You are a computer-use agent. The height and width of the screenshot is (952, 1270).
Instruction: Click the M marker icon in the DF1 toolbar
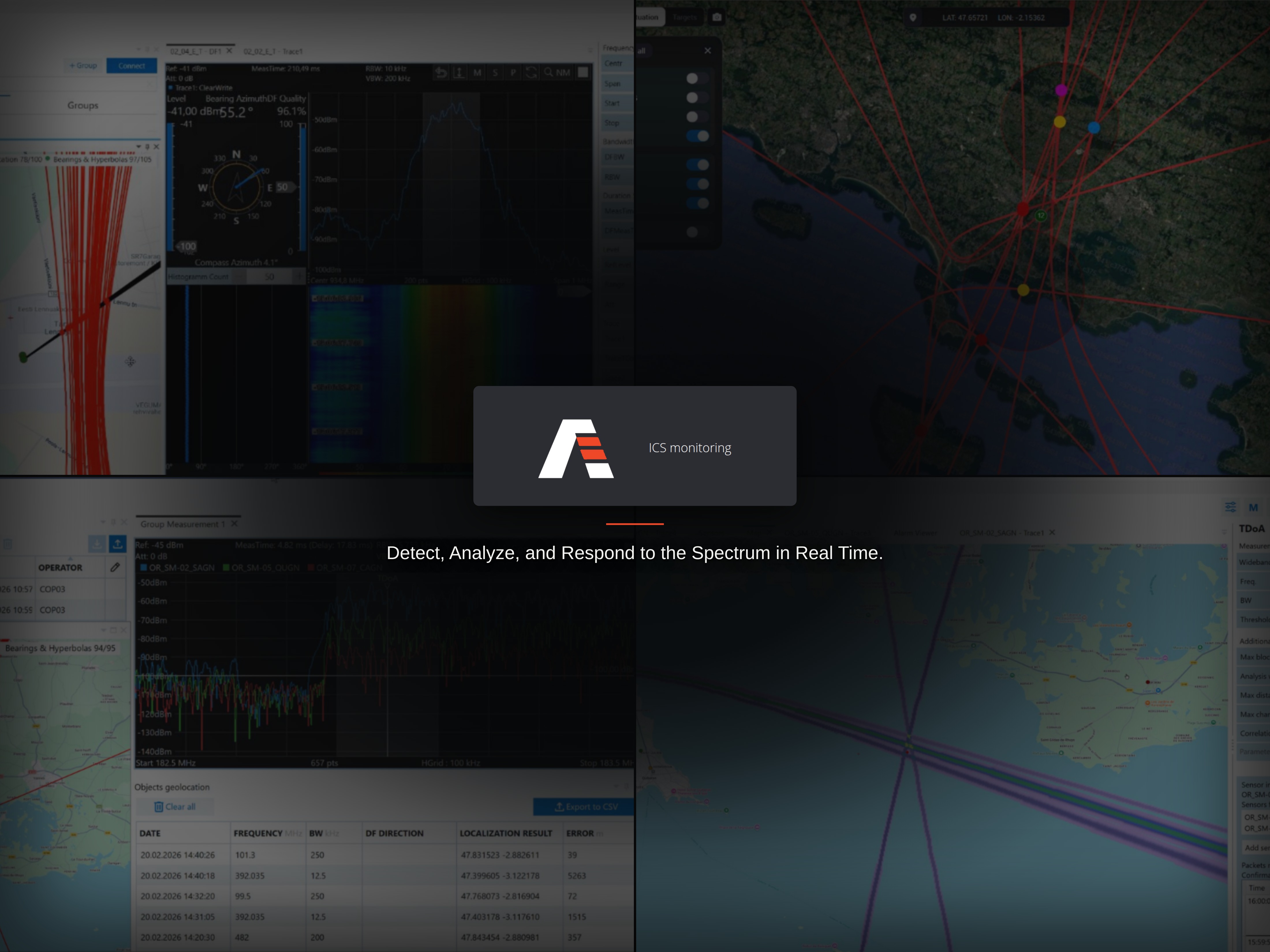(x=477, y=72)
